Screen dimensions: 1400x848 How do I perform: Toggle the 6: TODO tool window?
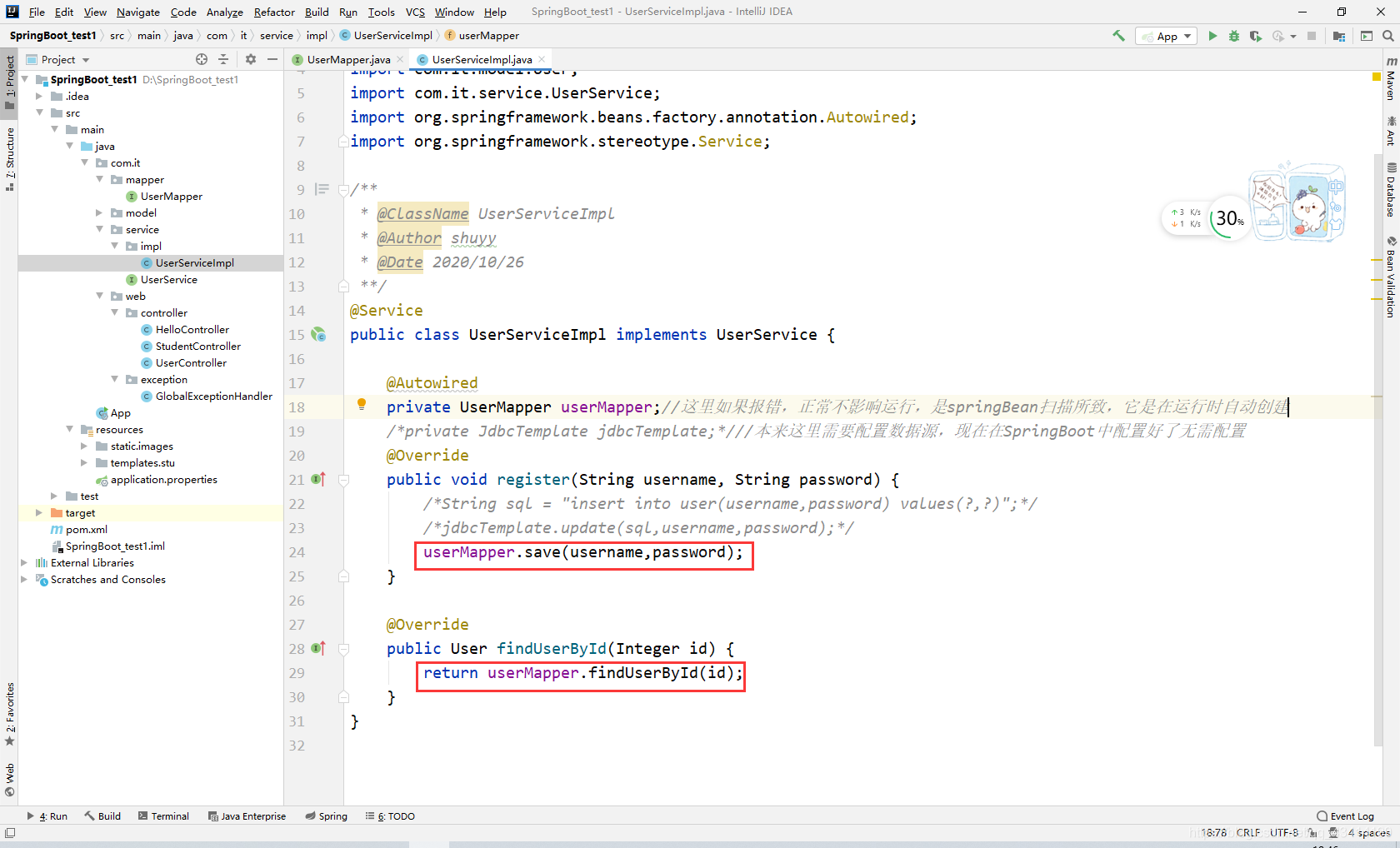click(x=390, y=816)
